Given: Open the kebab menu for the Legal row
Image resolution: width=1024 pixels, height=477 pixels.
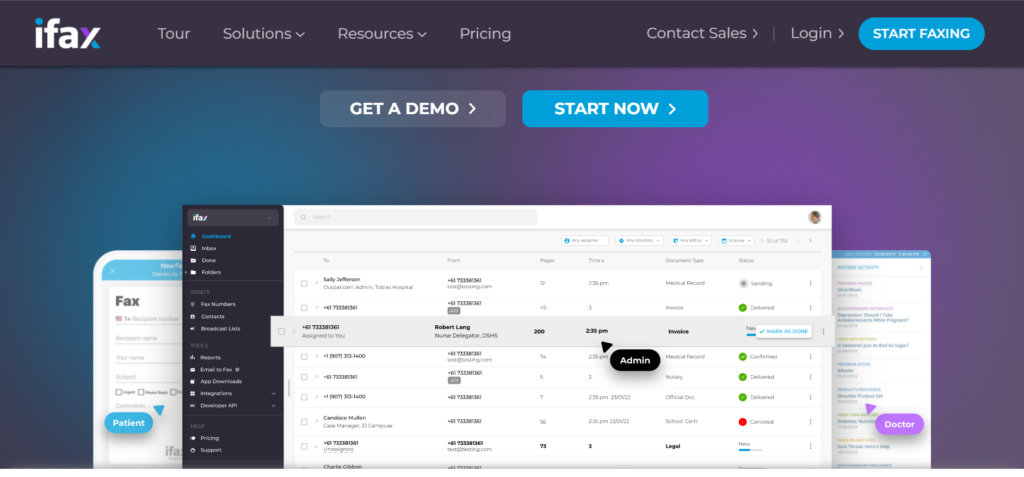Looking at the screenshot, I should point(810,446).
